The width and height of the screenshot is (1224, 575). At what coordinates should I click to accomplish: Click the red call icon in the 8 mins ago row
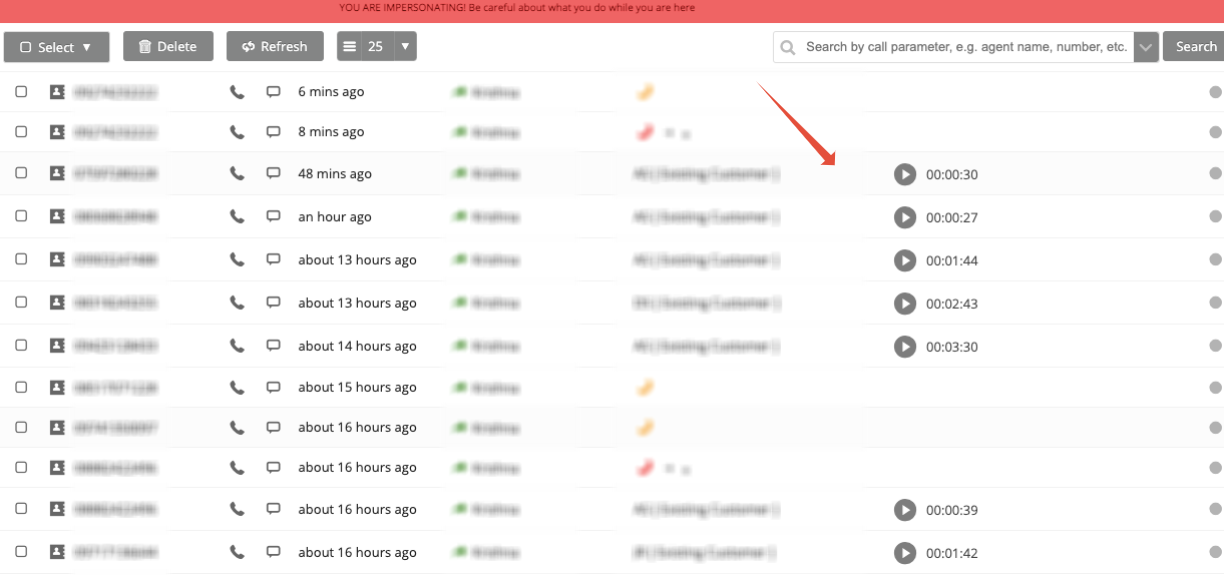pyautogui.click(x=645, y=132)
